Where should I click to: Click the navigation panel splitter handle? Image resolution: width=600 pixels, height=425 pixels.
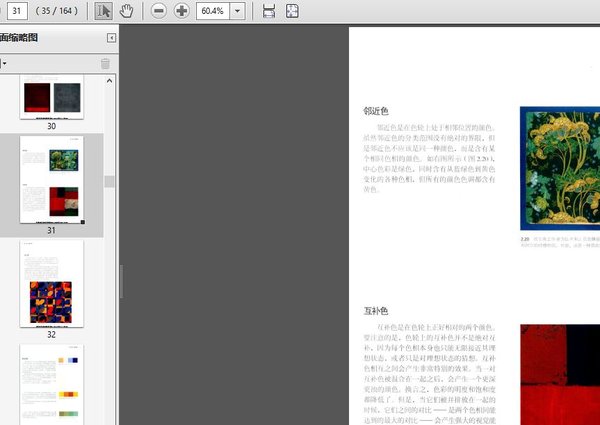pyautogui.click(x=121, y=282)
